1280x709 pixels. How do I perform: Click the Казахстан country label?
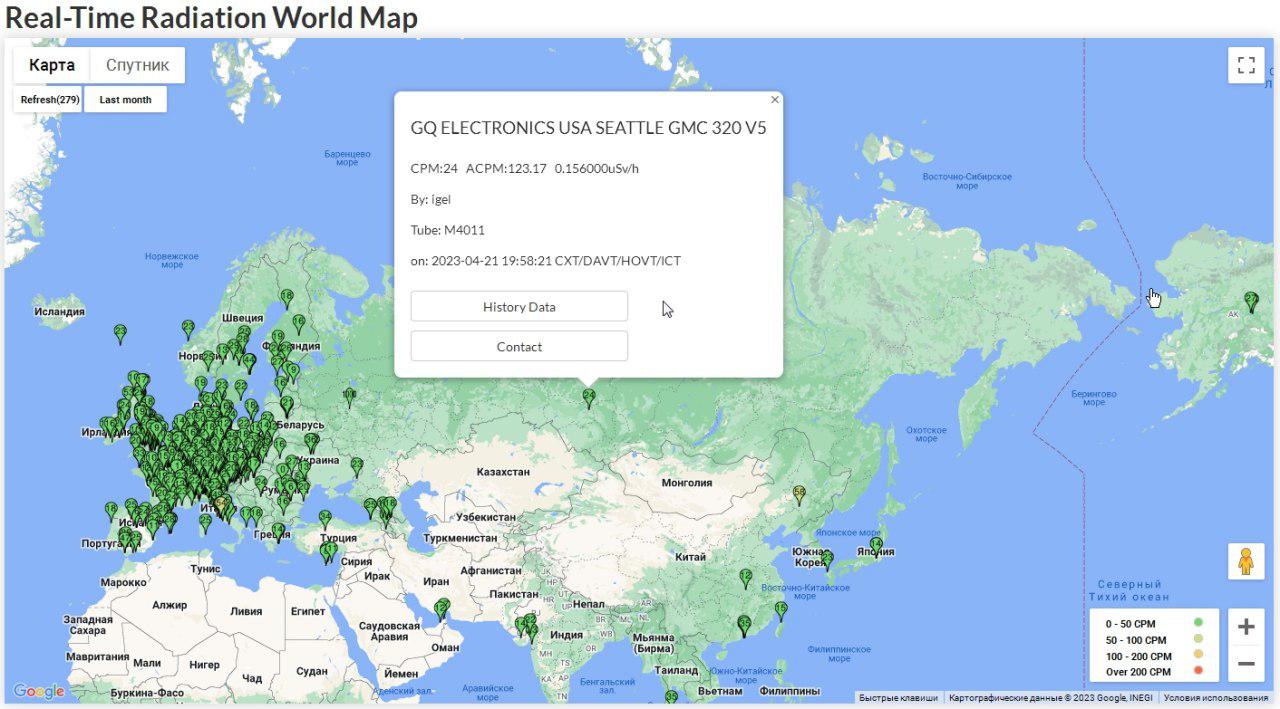click(x=503, y=472)
